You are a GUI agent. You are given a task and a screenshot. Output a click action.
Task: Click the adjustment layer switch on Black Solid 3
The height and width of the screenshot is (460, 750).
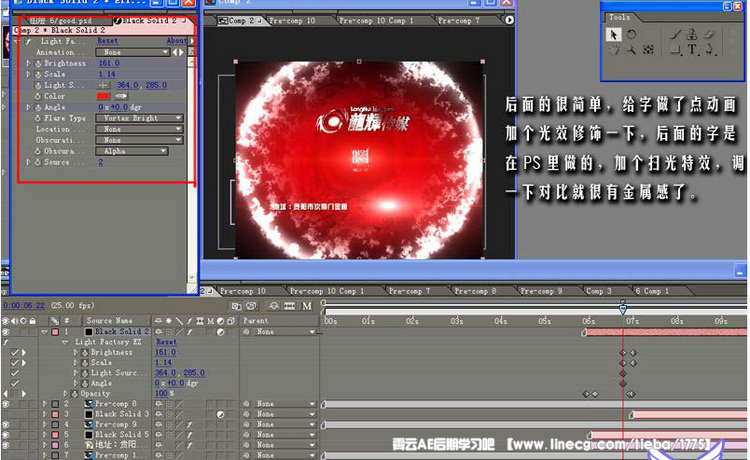point(221,415)
